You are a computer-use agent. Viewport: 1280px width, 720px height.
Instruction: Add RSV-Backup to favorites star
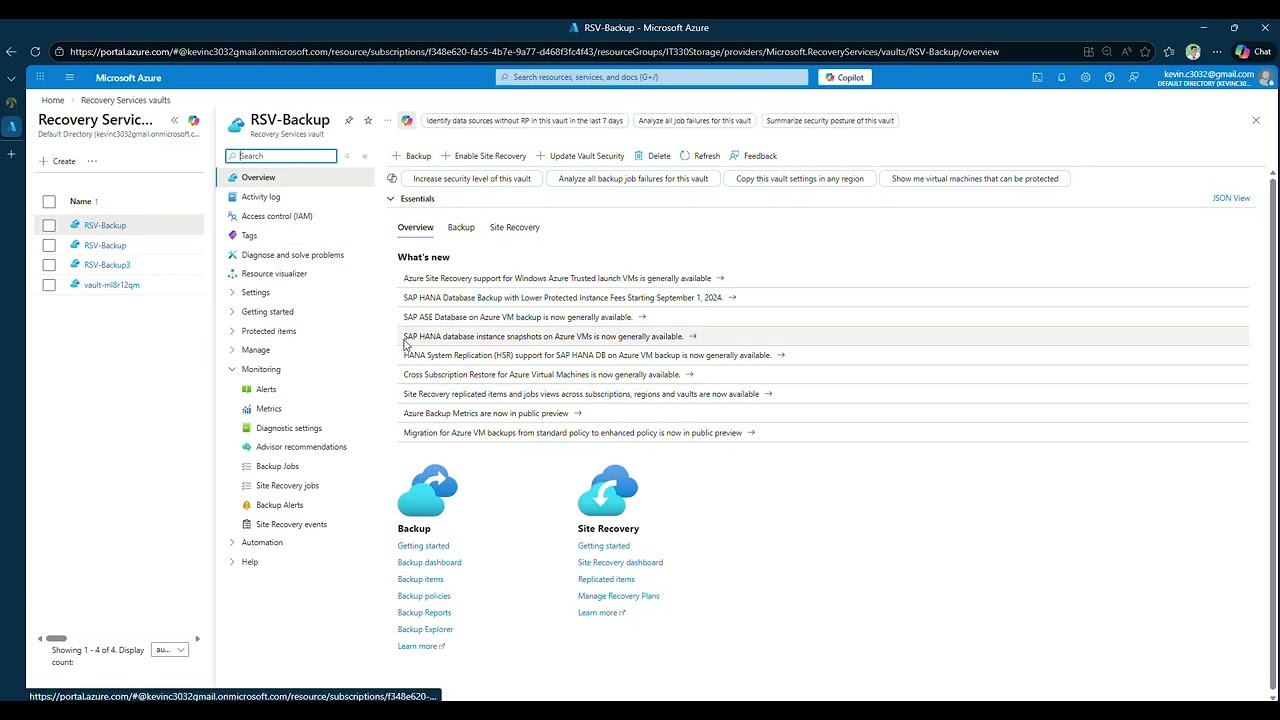368,120
